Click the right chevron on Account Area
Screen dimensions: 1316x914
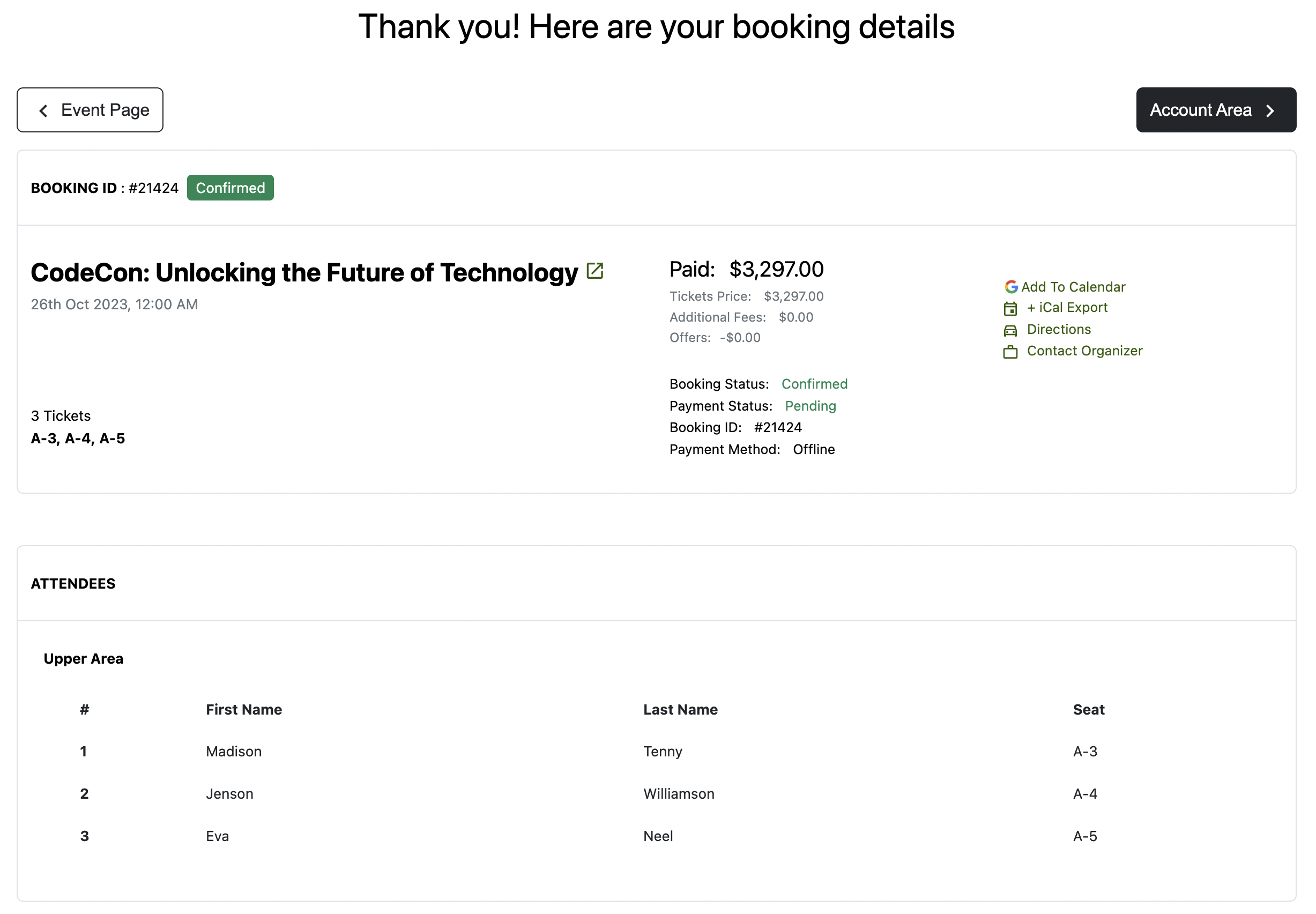pyautogui.click(x=1270, y=110)
